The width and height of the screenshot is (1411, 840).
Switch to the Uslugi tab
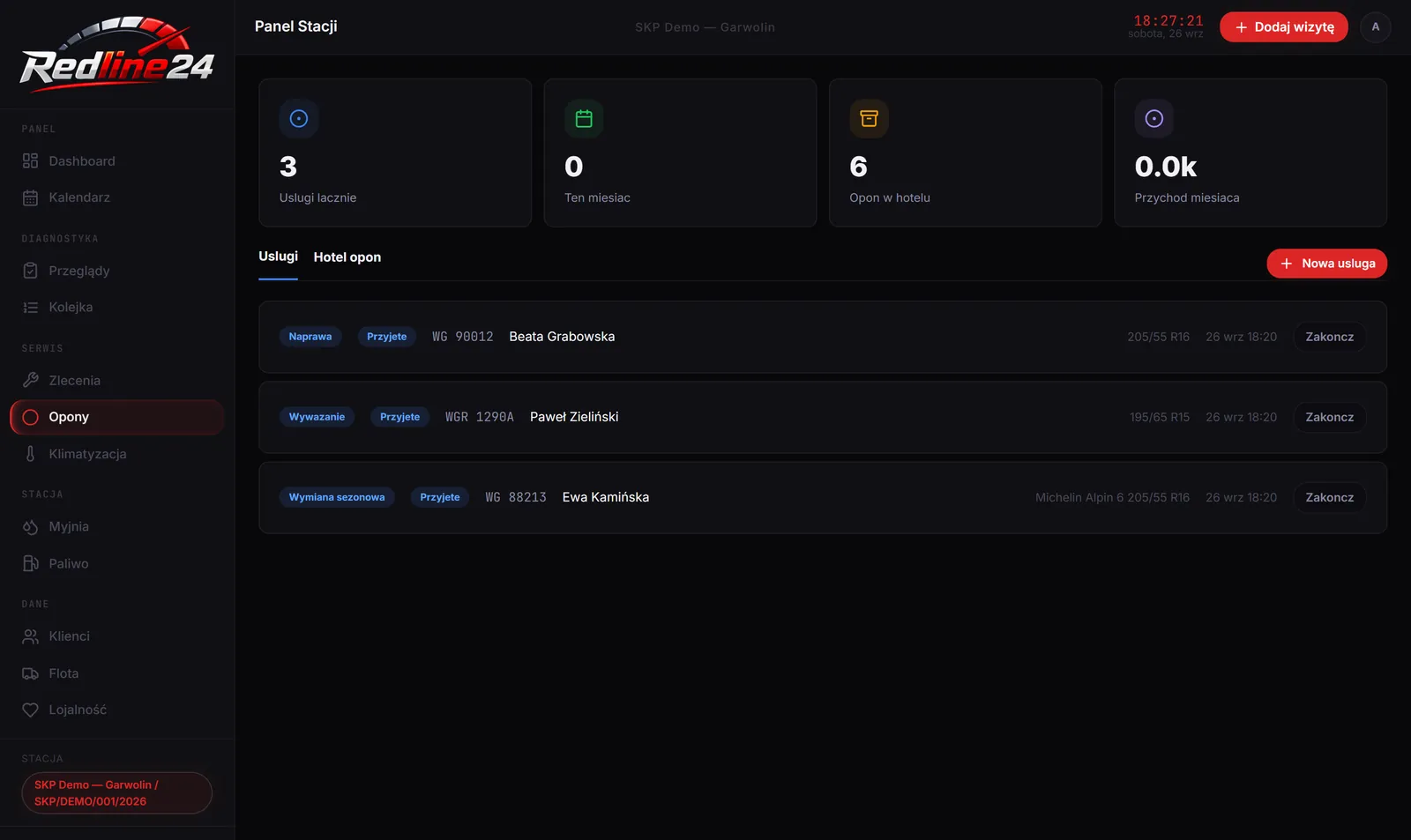click(x=278, y=256)
